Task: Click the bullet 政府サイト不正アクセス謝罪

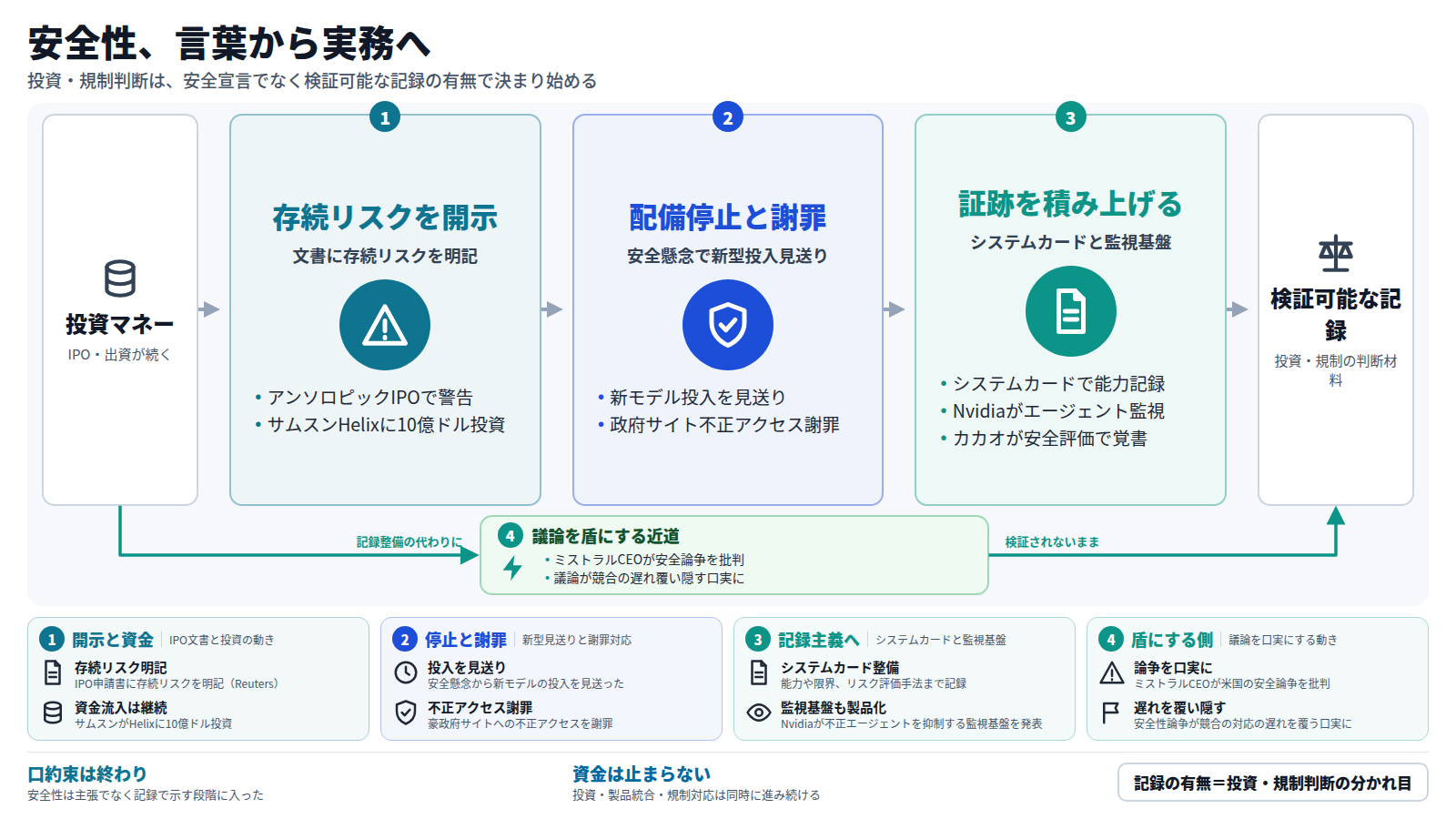Action: coord(725,425)
